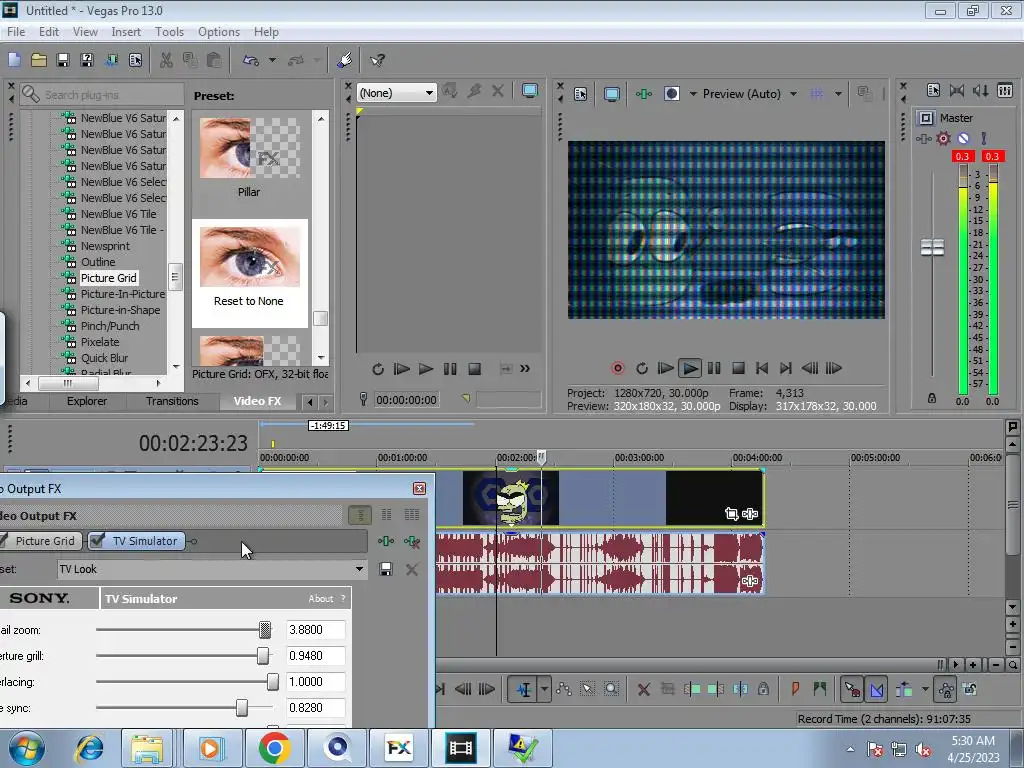
Task: Toggle the Picture Grid plug-in checkbox
Action: pos(3,541)
